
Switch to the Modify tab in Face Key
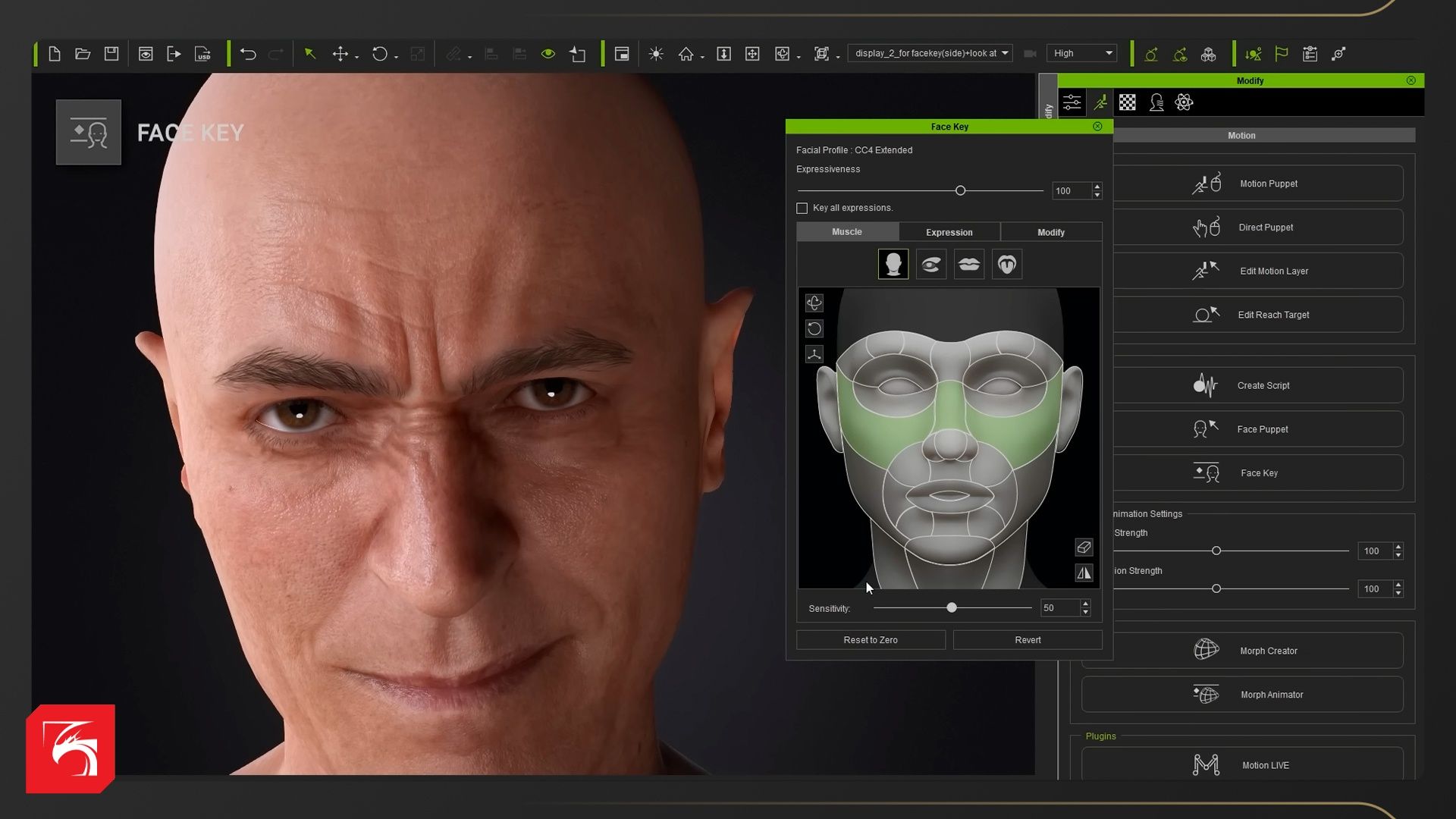click(x=1051, y=233)
